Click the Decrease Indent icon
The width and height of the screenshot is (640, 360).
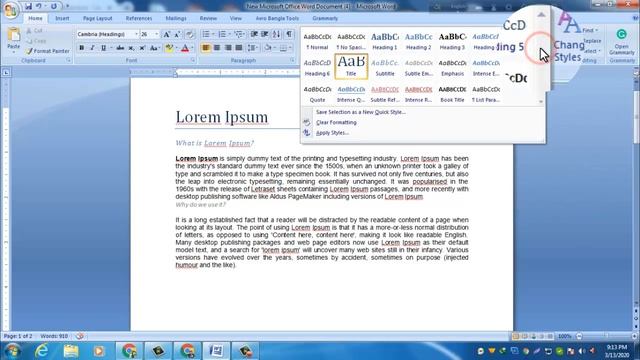point(254,34)
